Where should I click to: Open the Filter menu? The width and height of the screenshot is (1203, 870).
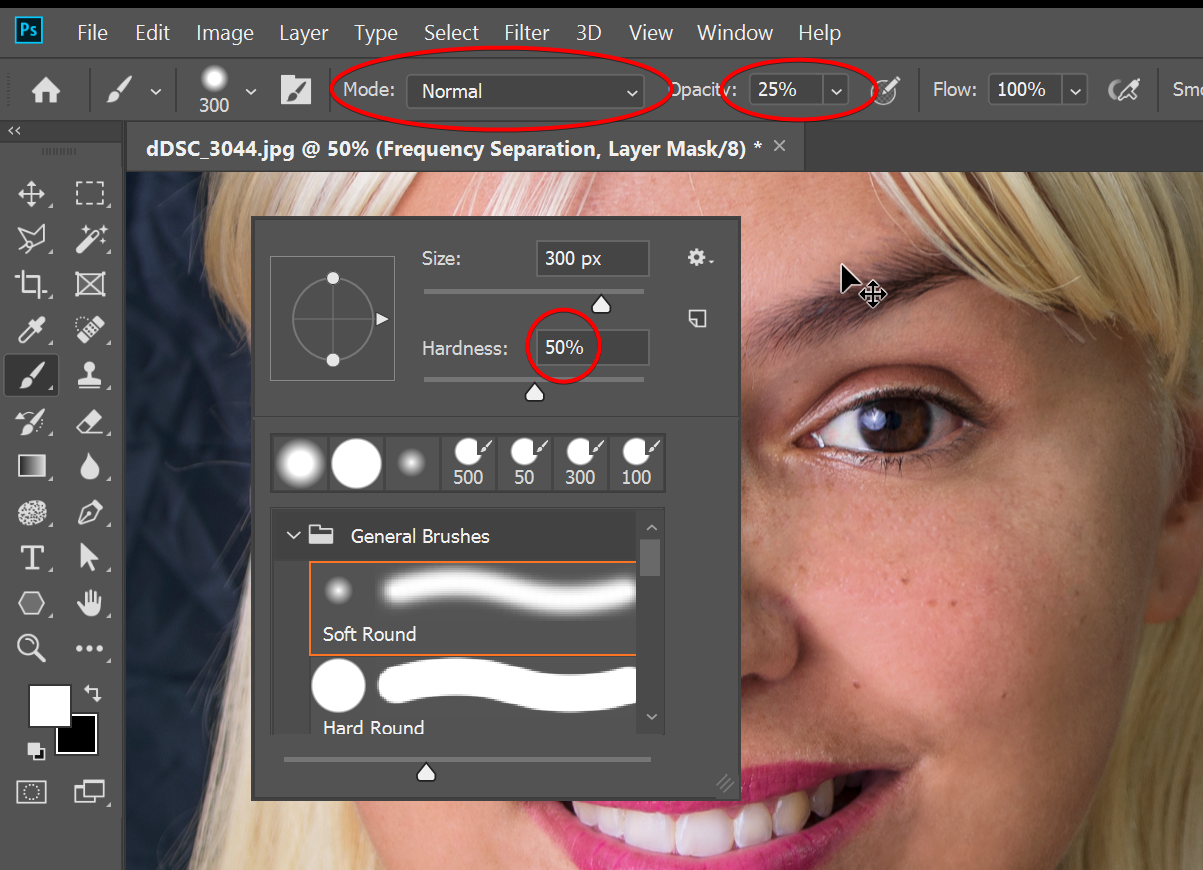click(x=526, y=33)
